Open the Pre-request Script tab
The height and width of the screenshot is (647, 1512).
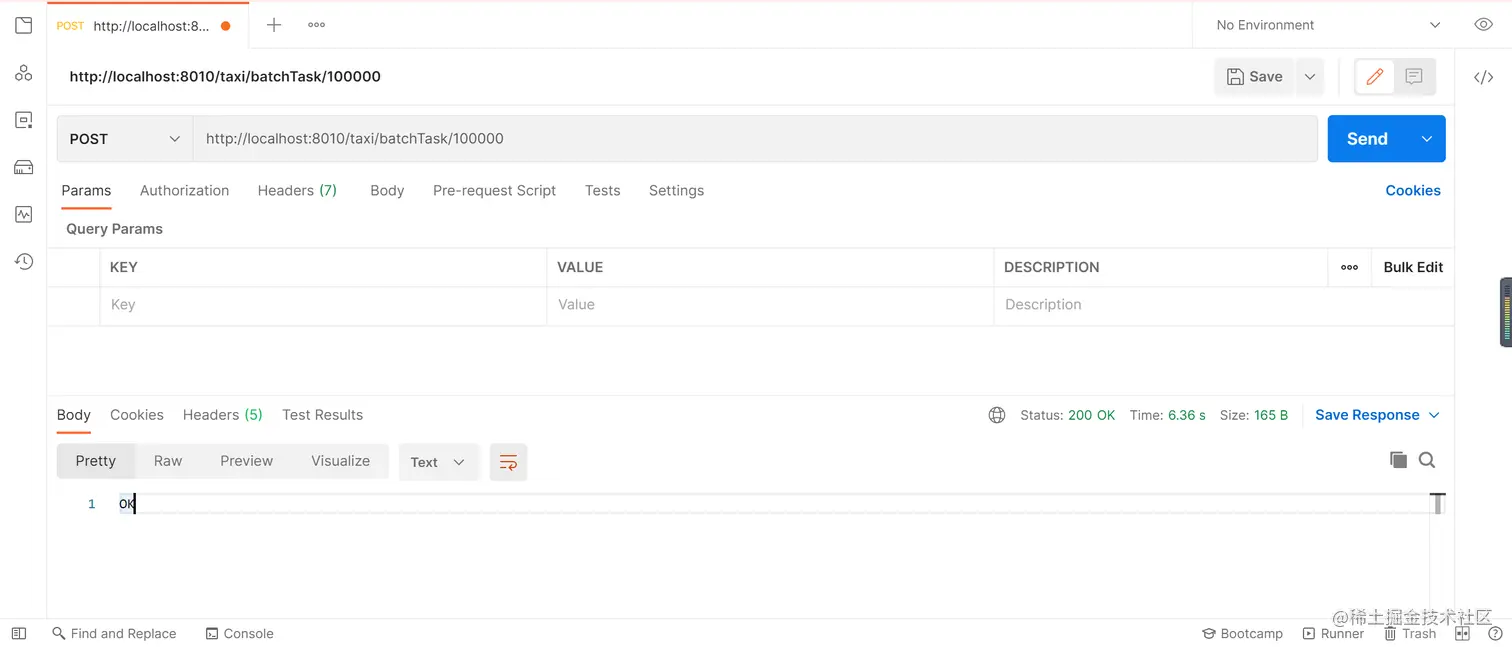(x=494, y=190)
